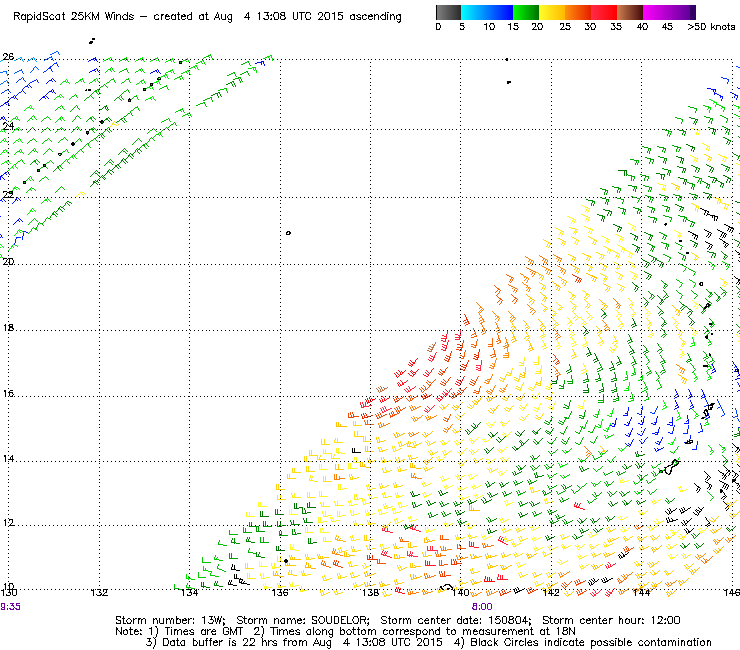Click the gray 0-5 knots legend swatch

point(448,12)
